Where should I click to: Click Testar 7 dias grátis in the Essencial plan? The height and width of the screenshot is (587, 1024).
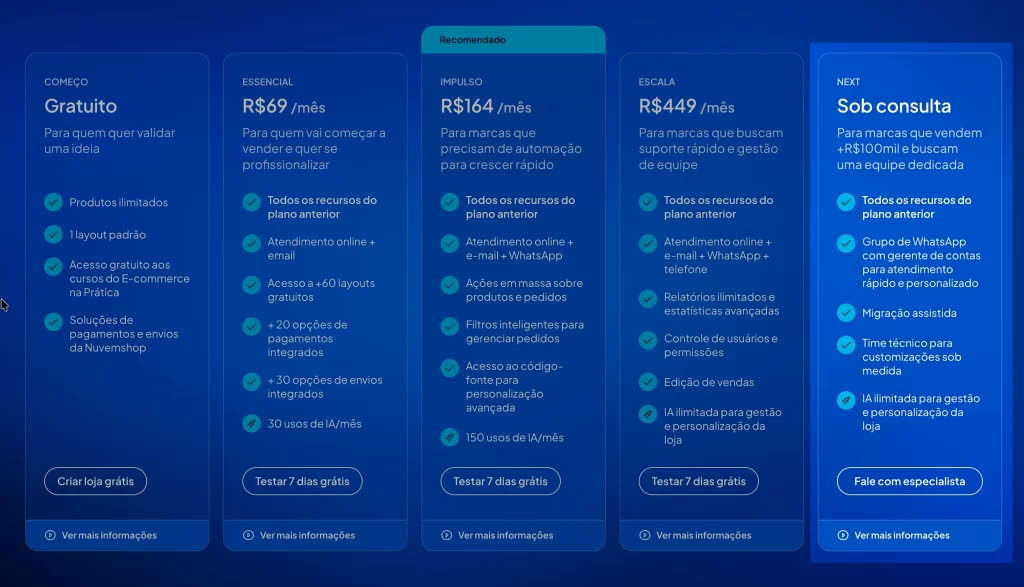[302, 481]
